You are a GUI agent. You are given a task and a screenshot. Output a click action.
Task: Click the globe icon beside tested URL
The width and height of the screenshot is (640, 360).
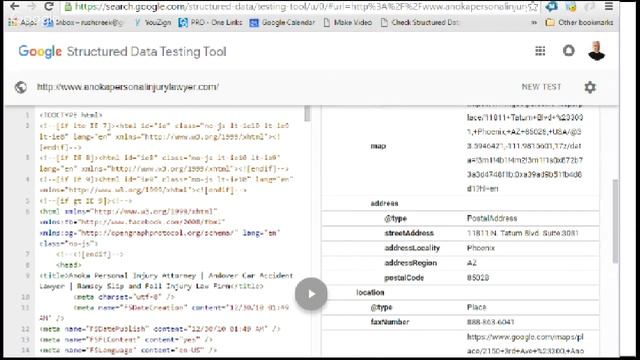click(x=21, y=87)
